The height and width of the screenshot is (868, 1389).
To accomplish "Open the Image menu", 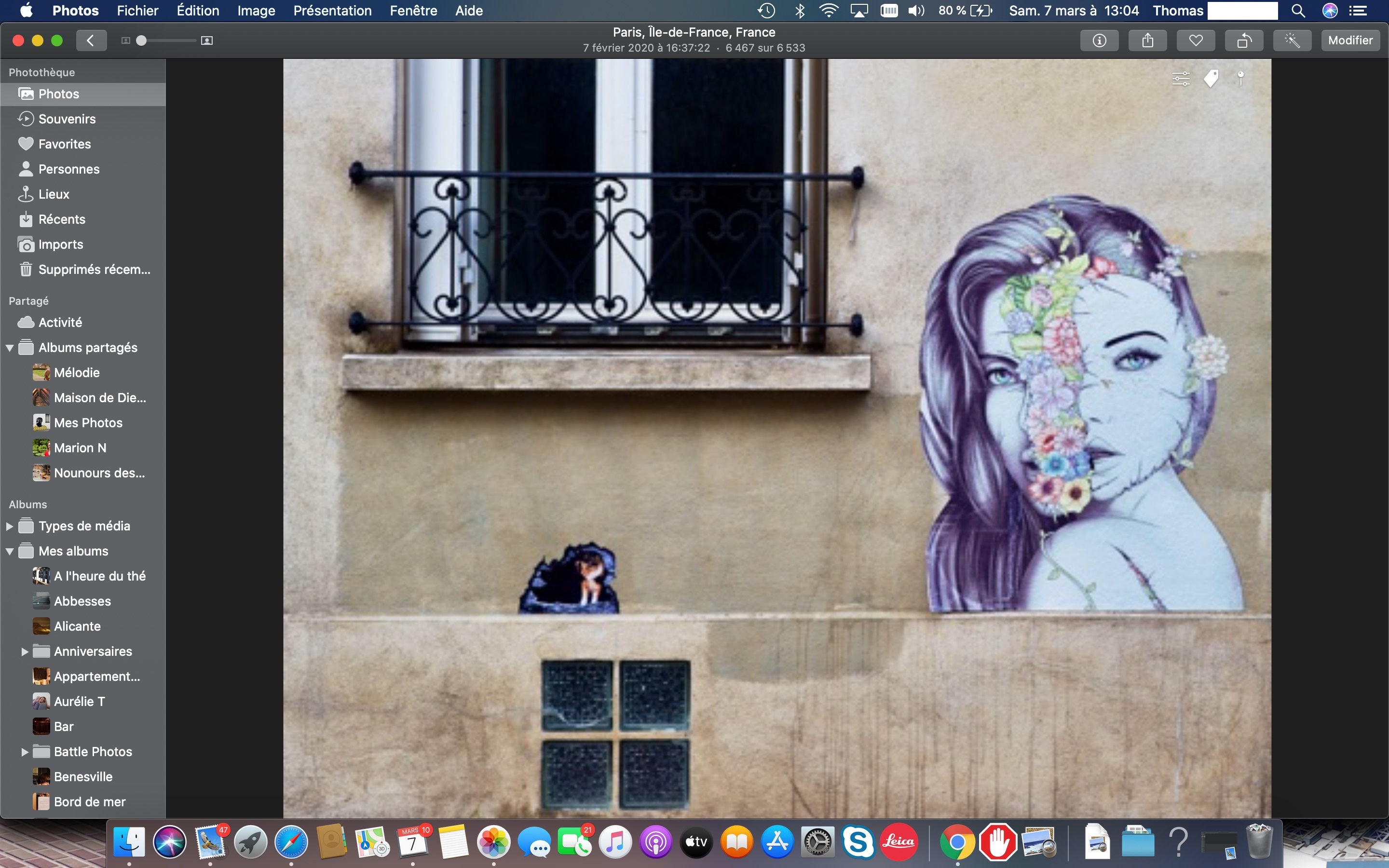I will 256,10.
